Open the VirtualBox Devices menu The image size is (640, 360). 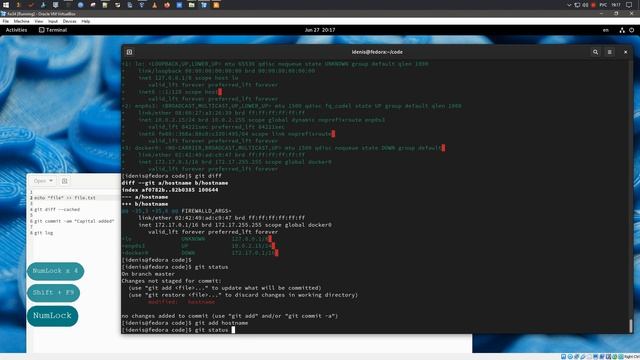(69, 21)
